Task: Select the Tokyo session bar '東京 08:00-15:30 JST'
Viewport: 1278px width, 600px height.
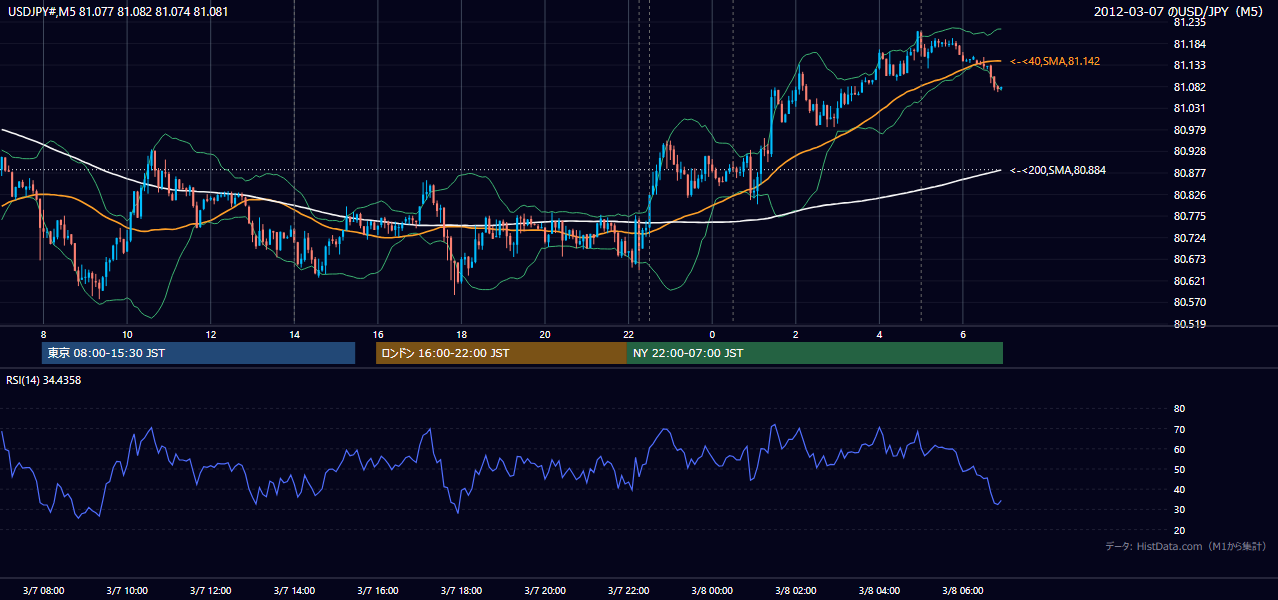Action: [x=198, y=353]
